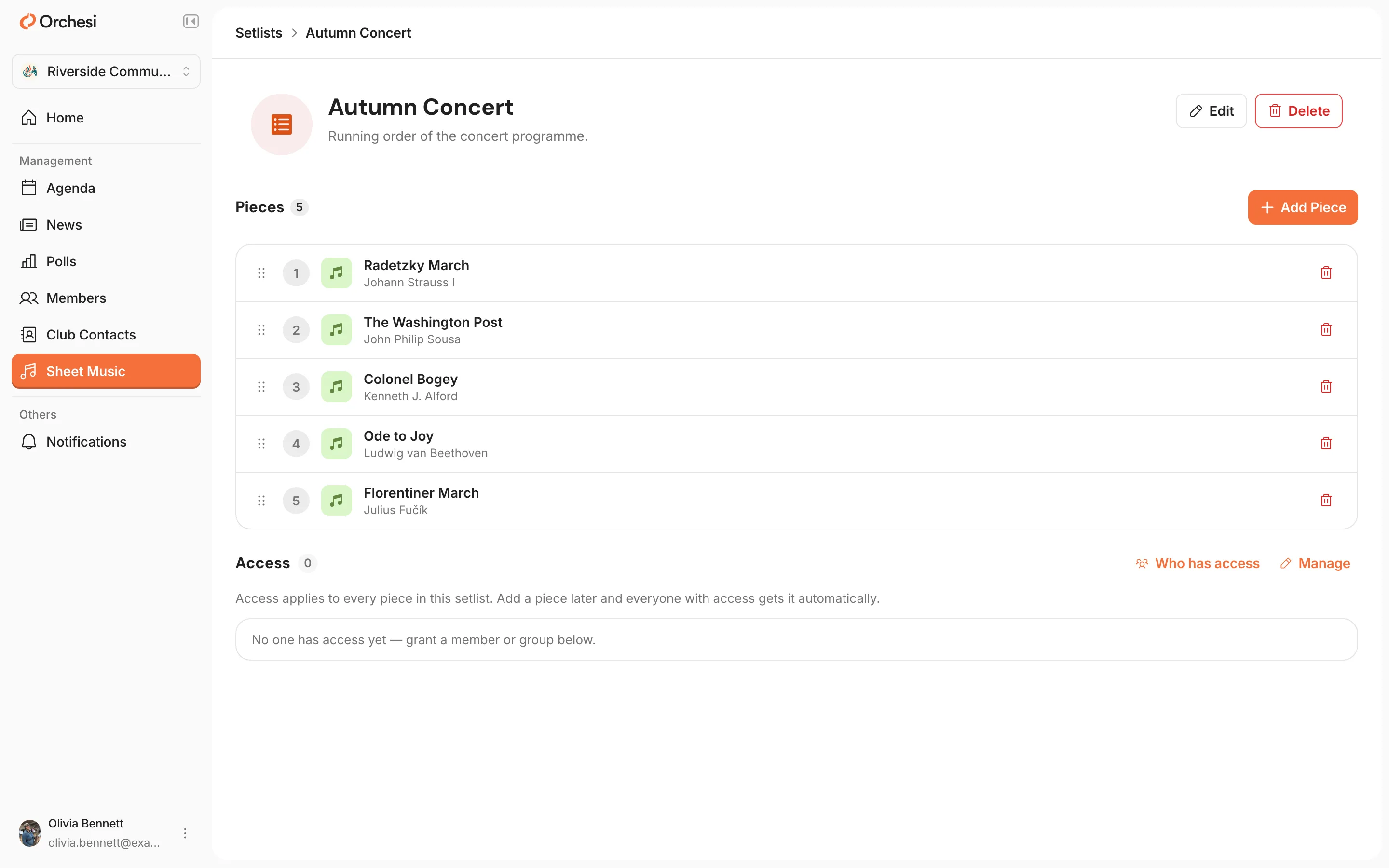Remove The Washington Post with trash icon
Screen dimensions: 1389x868
click(x=1326, y=329)
